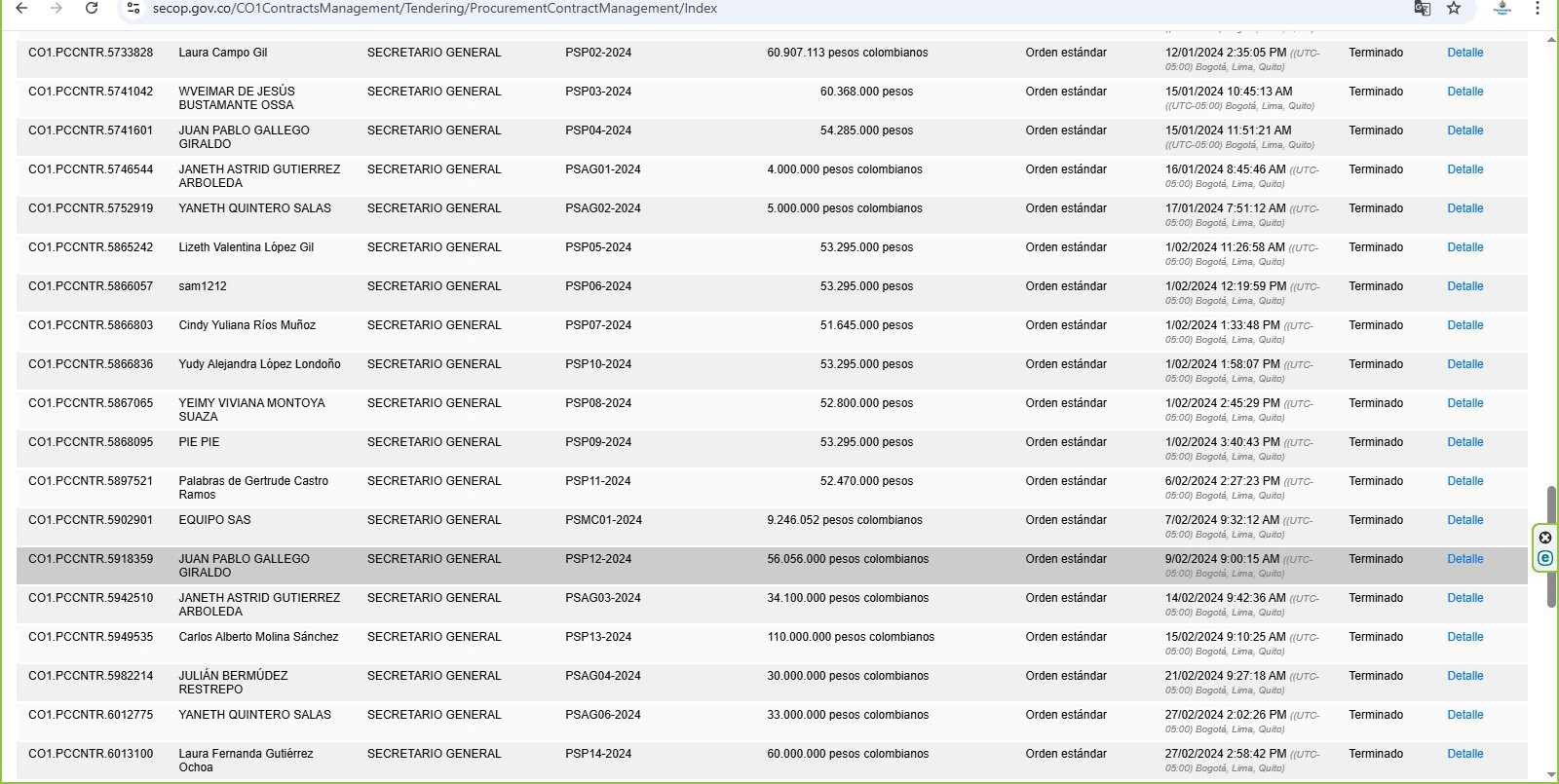Viewport: 1559px width, 784px height.
Task: Open the Chrome profile avatar
Action: click(x=1502, y=9)
